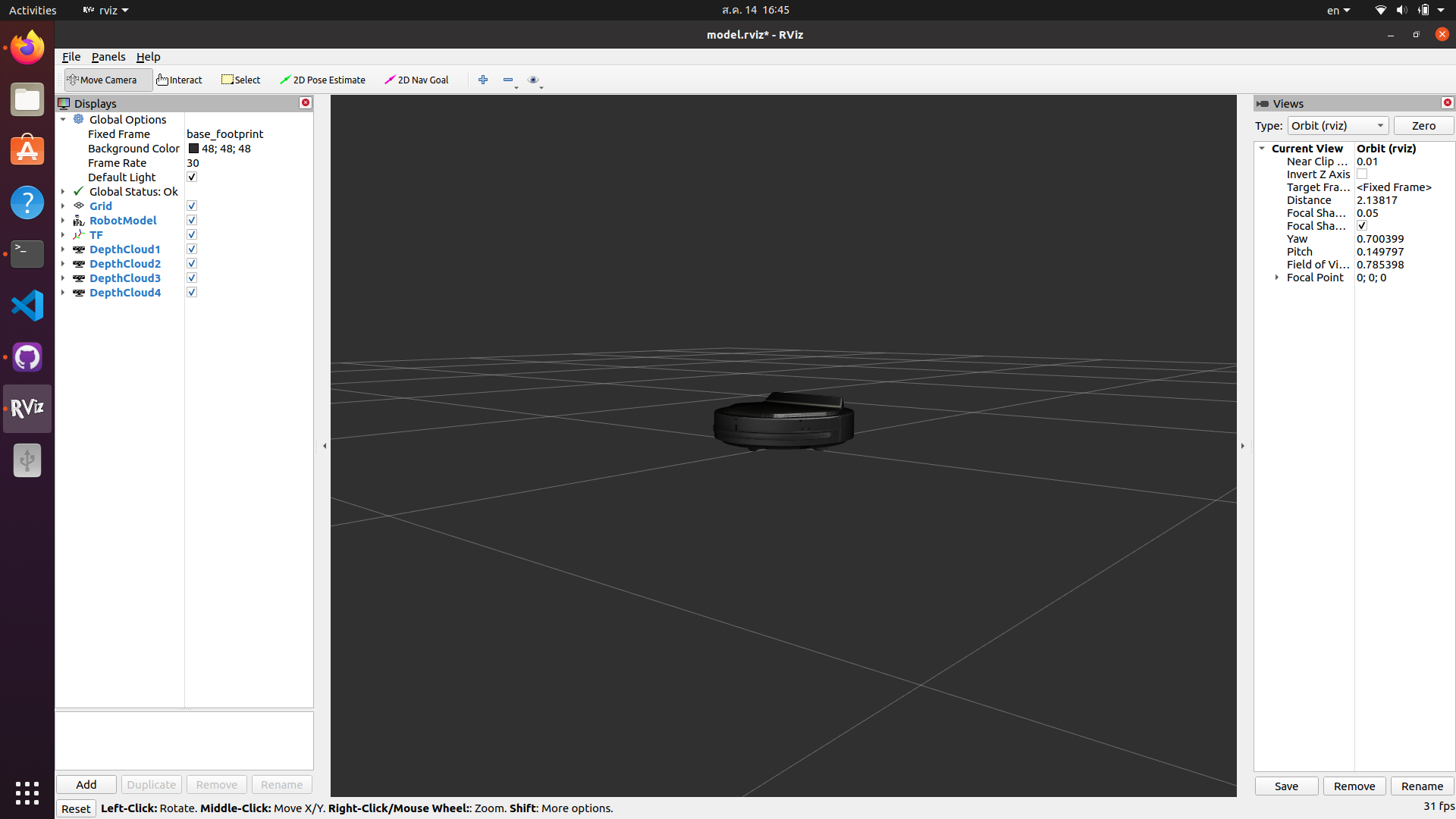The image size is (1456, 819).
Task: Click the Select tool in the toolbar
Action: (240, 80)
